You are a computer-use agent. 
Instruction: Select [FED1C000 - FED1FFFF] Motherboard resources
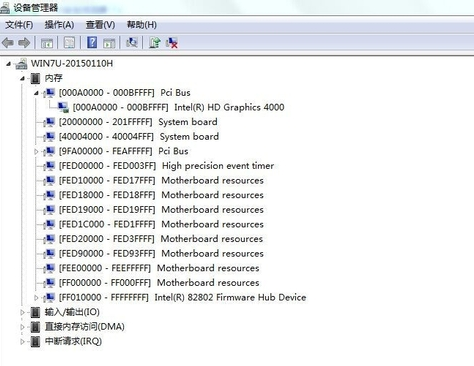[161, 224]
